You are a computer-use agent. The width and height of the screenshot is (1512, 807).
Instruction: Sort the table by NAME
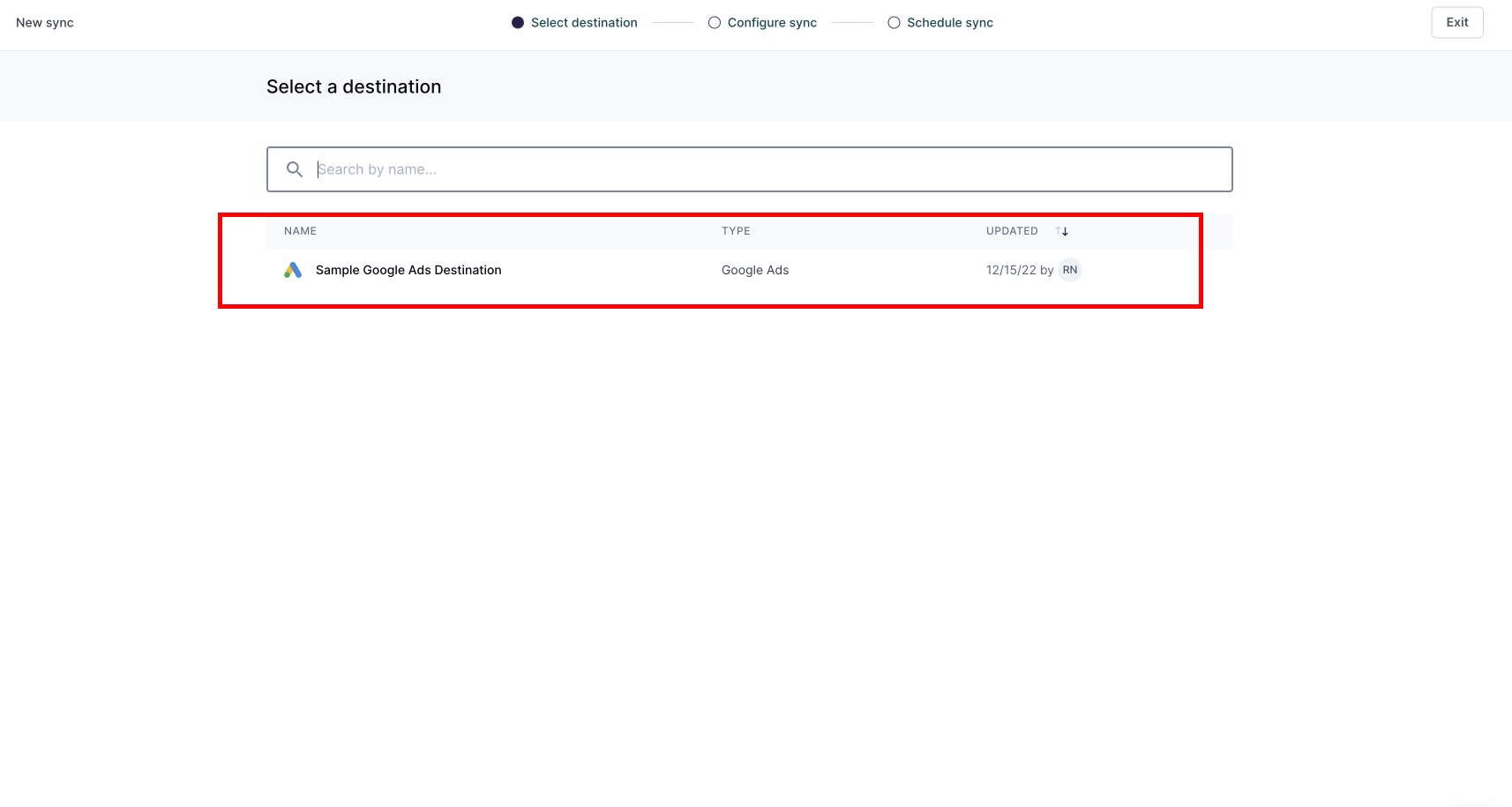(x=300, y=230)
